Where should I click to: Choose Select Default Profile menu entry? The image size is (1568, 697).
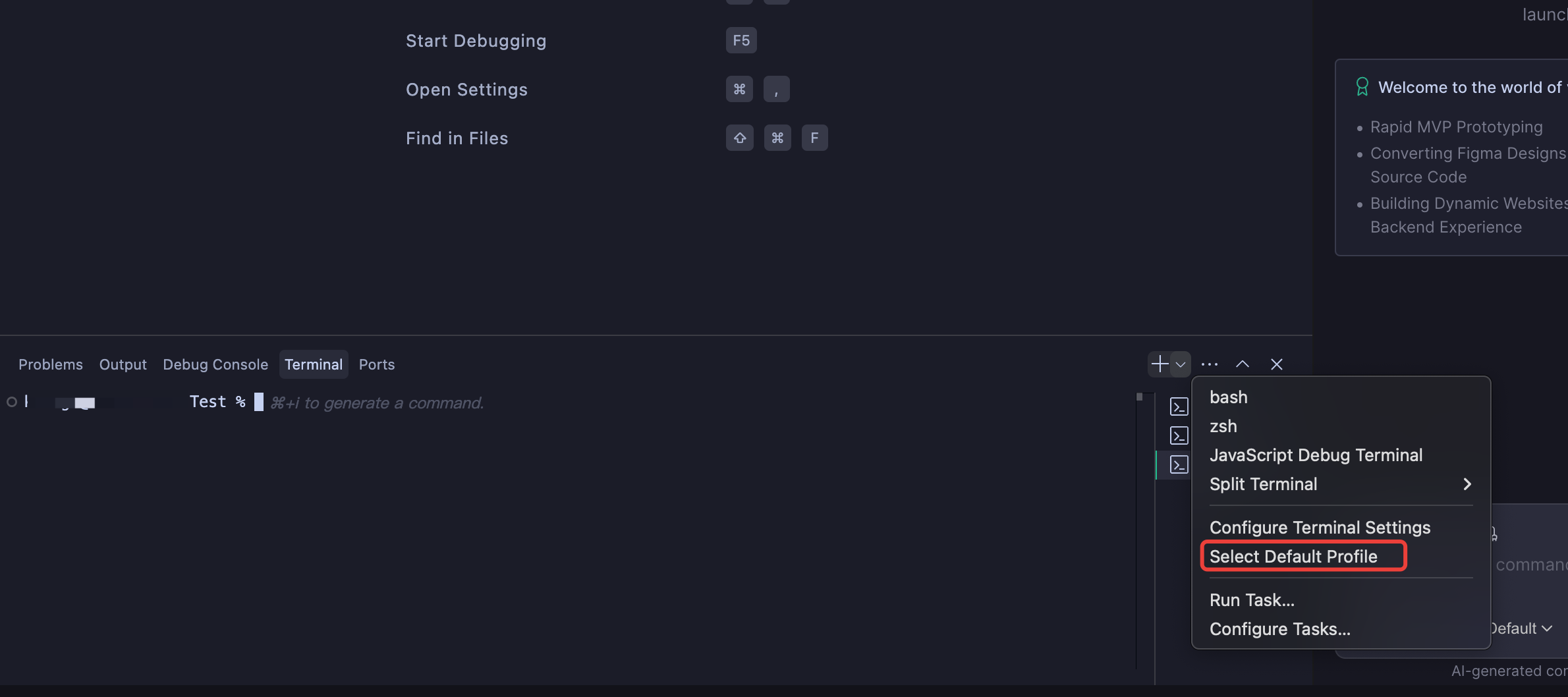click(1293, 557)
